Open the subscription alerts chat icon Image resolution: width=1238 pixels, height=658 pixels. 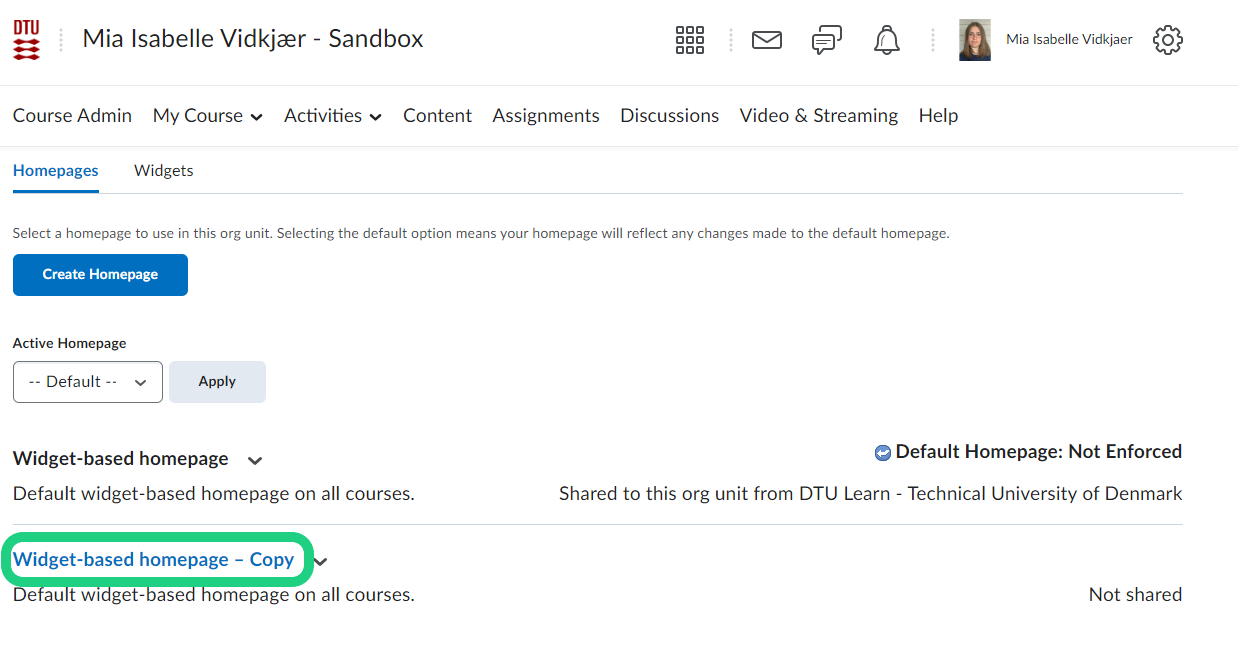coord(826,40)
